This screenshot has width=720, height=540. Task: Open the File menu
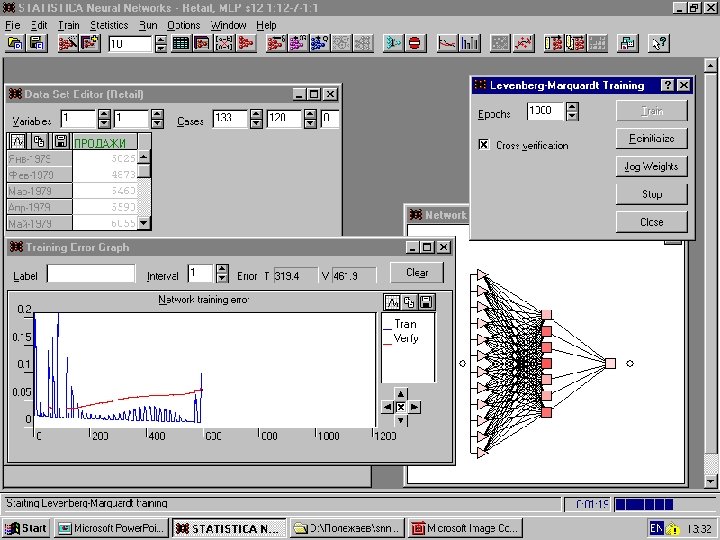coord(12,25)
